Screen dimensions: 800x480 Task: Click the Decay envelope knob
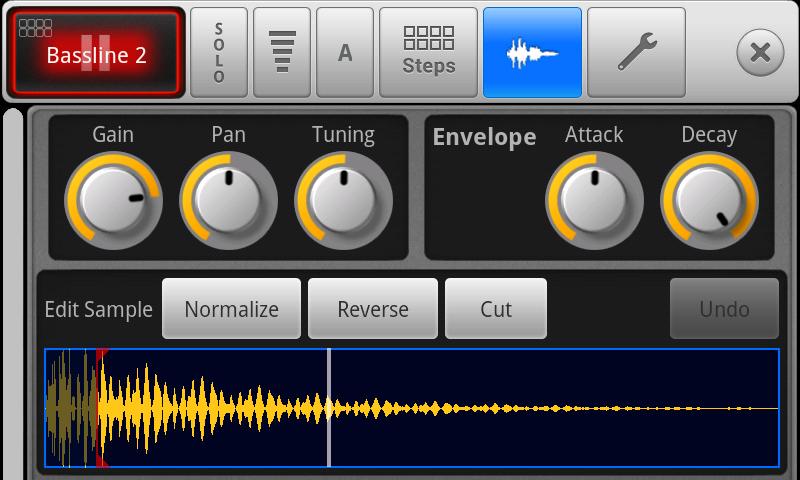tap(709, 200)
